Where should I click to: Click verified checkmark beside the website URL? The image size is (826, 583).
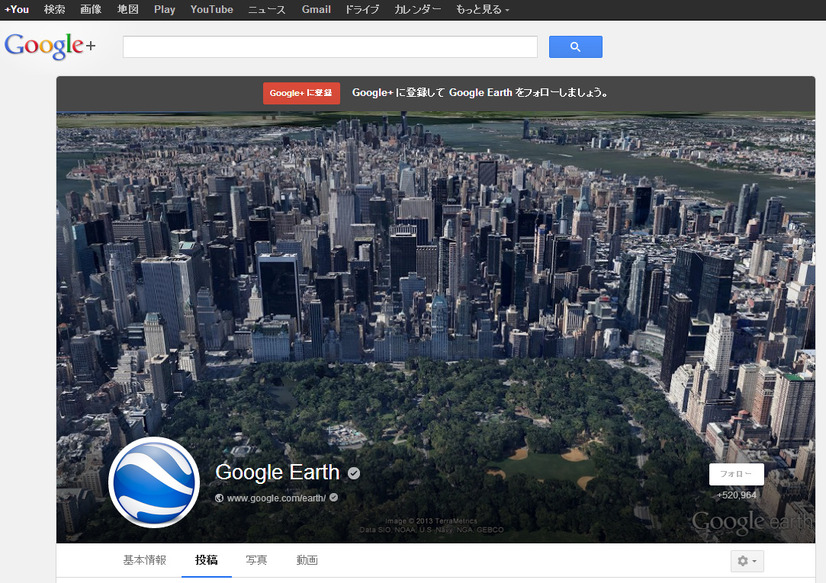tap(334, 497)
